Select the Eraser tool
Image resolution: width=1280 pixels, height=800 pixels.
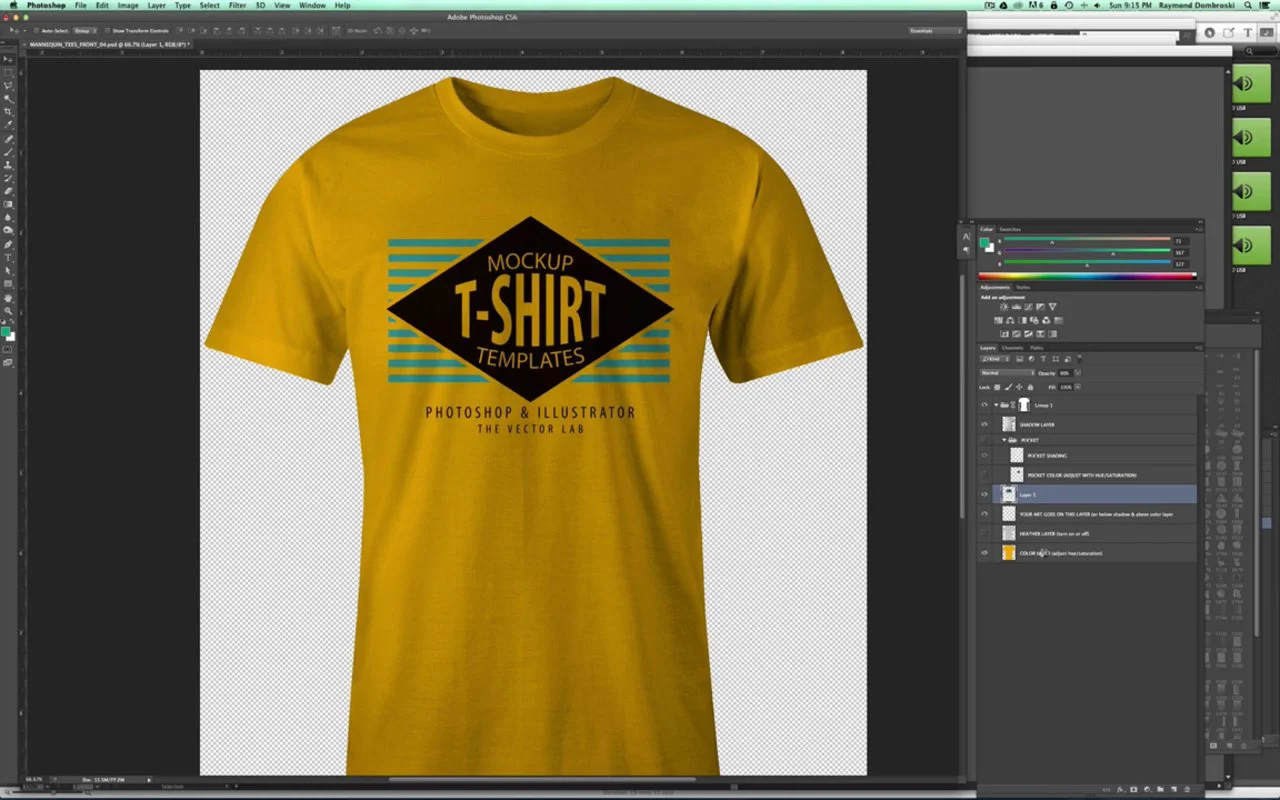(x=8, y=191)
